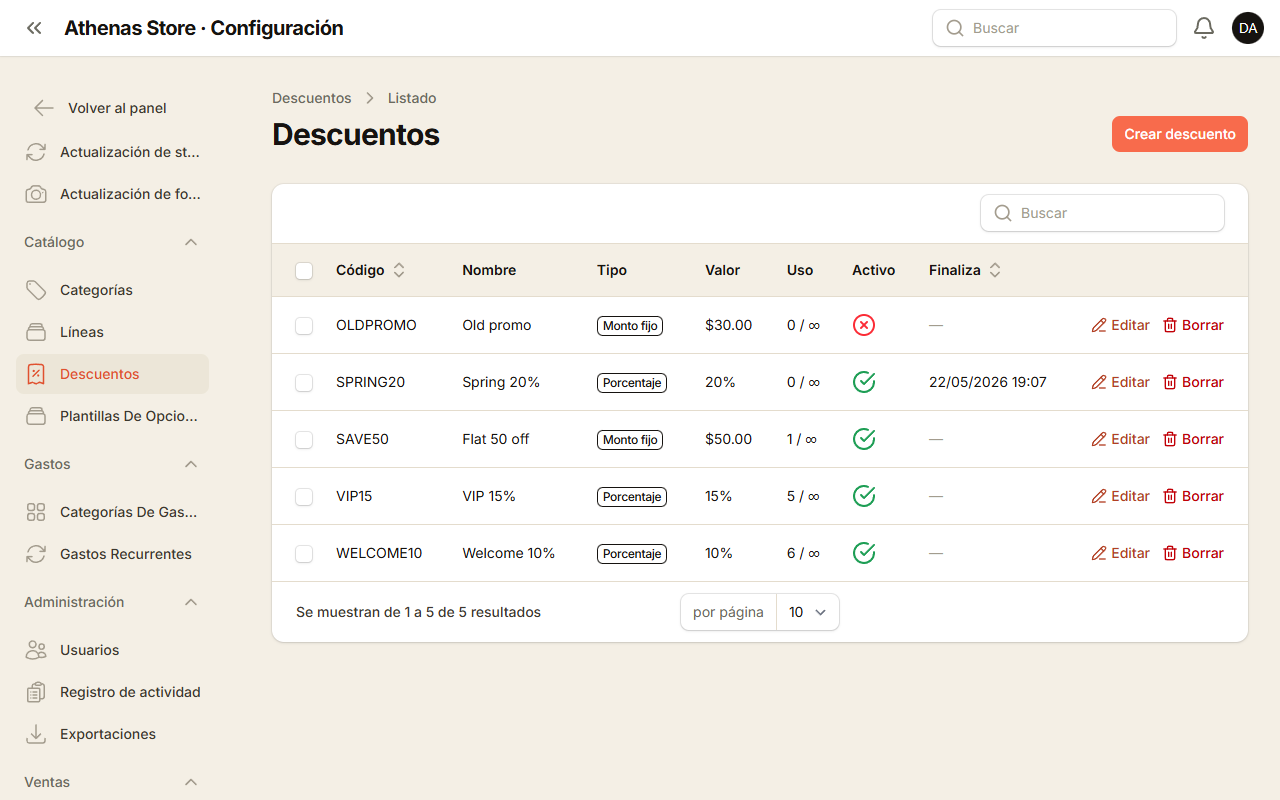The image size is (1280, 800).
Task: Click the Plantillas De Opciones icon
Action: point(36,416)
